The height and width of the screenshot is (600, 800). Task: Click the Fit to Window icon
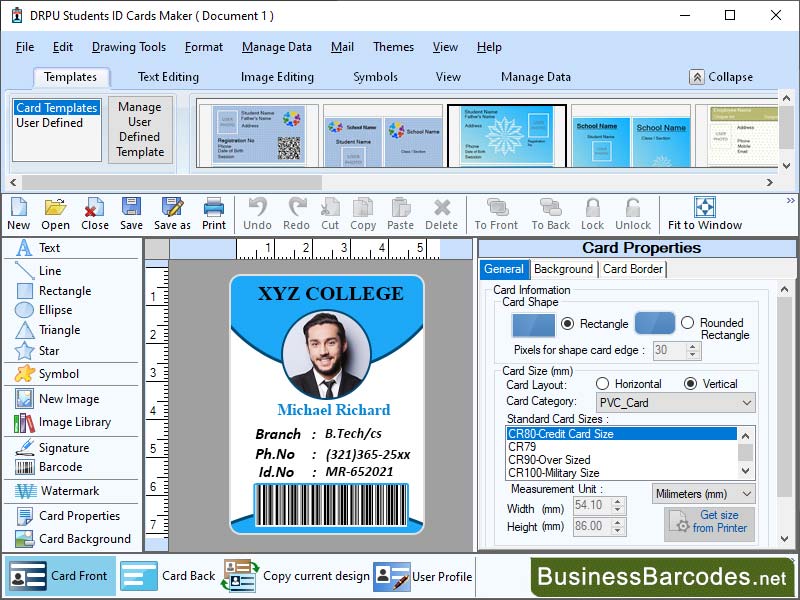pyautogui.click(x=706, y=210)
